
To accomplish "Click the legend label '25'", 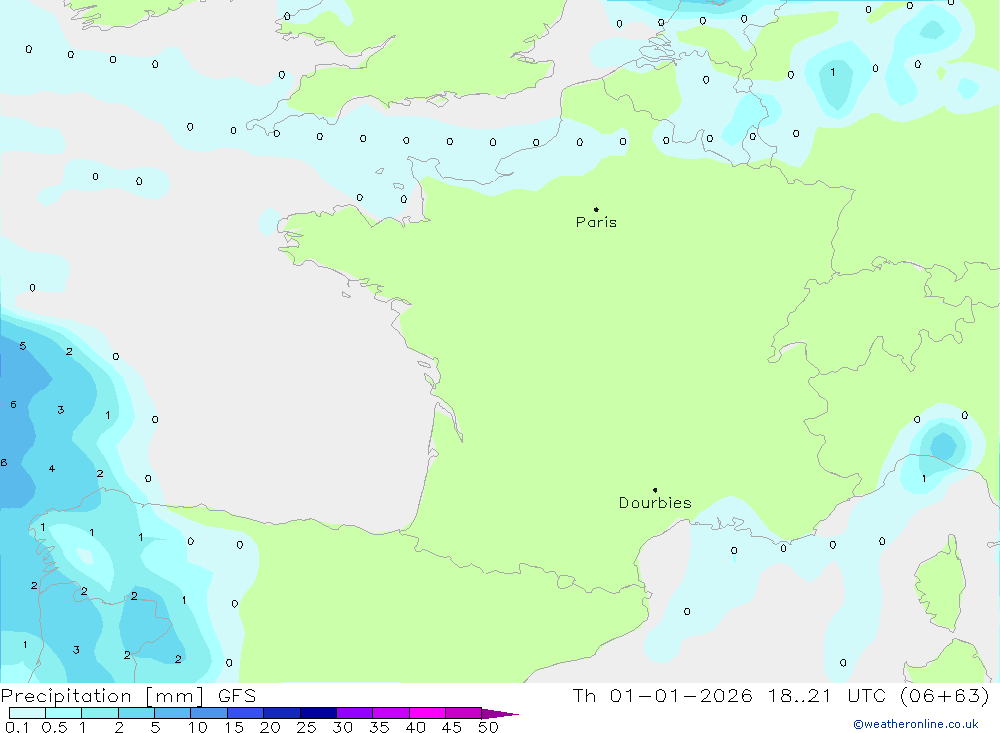I will pos(306,727).
